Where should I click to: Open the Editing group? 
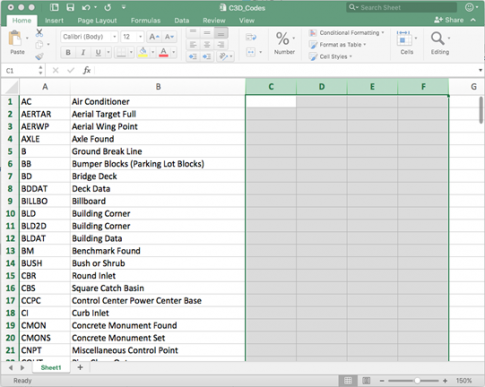click(x=440, y=42)
